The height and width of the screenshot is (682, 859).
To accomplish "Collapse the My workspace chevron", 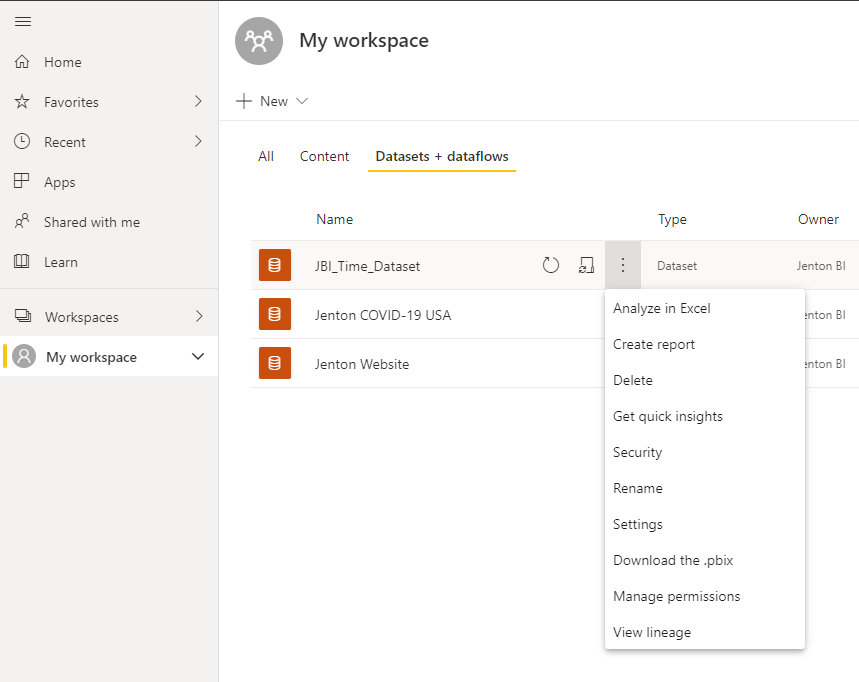I will tap(198, 357).
